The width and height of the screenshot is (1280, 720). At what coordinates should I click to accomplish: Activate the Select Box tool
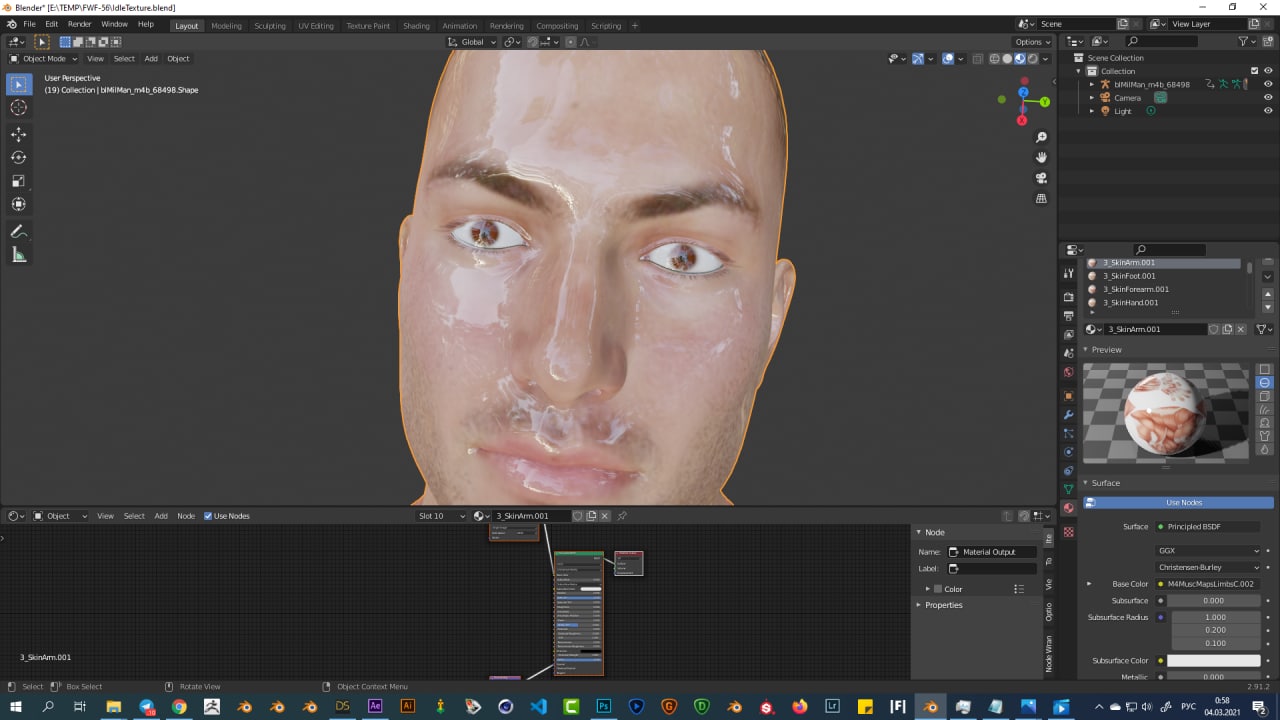[18, 84]
